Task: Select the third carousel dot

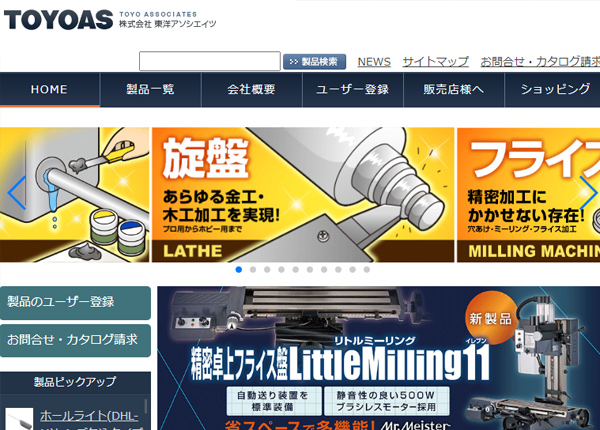Action: tap(267, 270)
